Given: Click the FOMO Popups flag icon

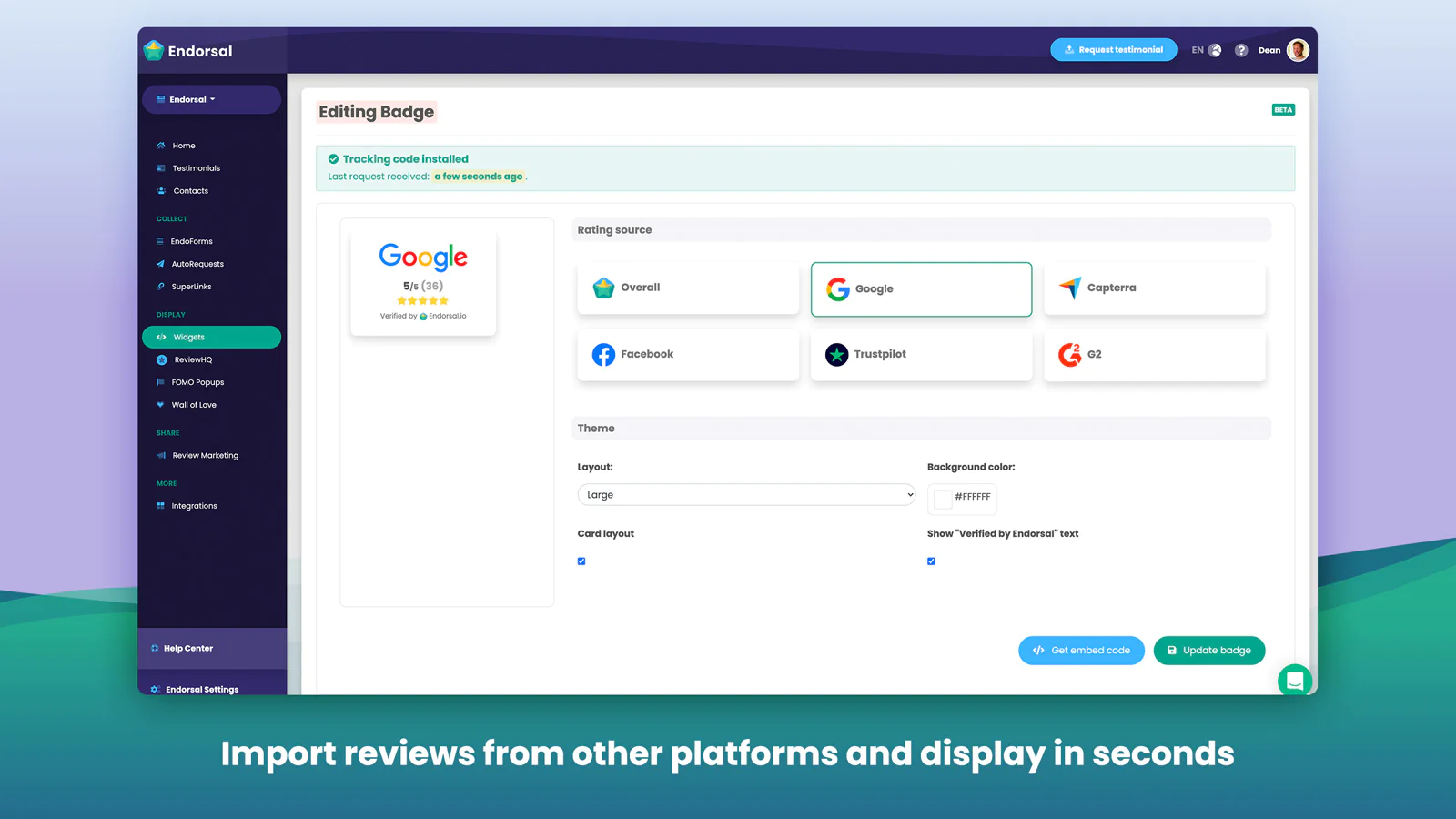Looking at the screenshot, I should coord(160,382).
